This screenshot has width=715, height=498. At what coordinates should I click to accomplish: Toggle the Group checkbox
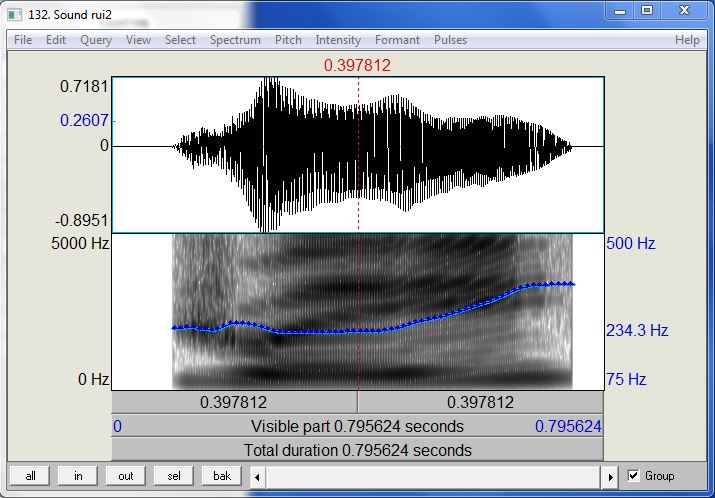[x=633, y=476]
